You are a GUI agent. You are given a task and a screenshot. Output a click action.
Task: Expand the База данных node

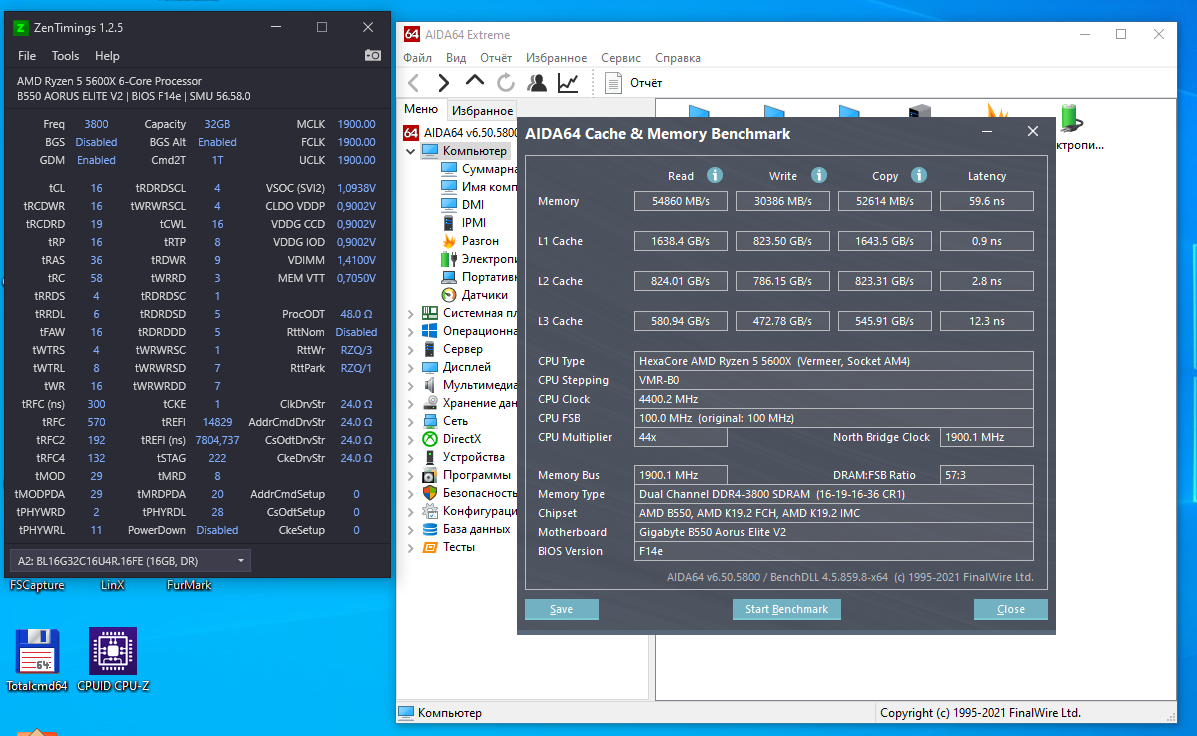coord(411,529)
